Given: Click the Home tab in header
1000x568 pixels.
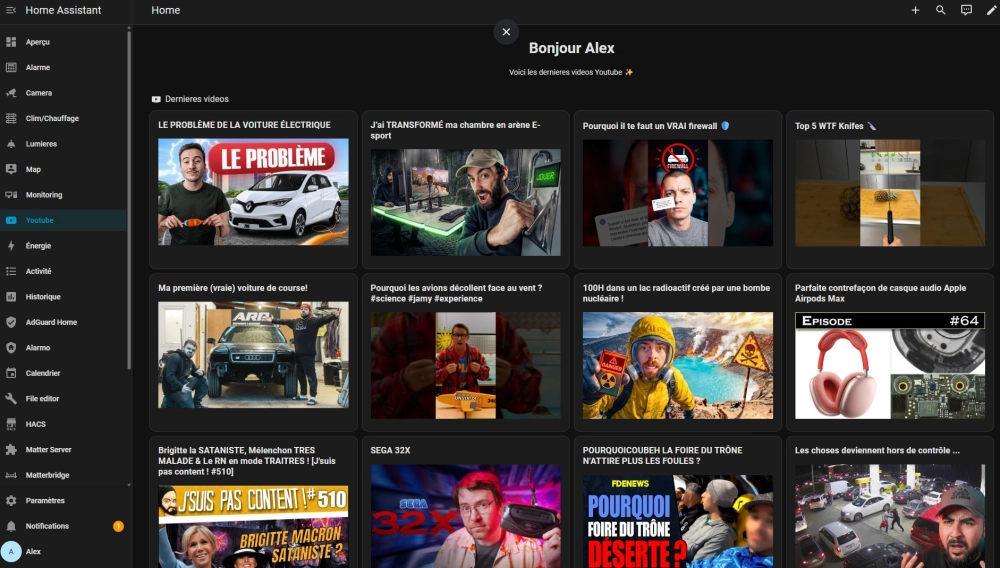Looking at the screenshot, I should 166,10.
